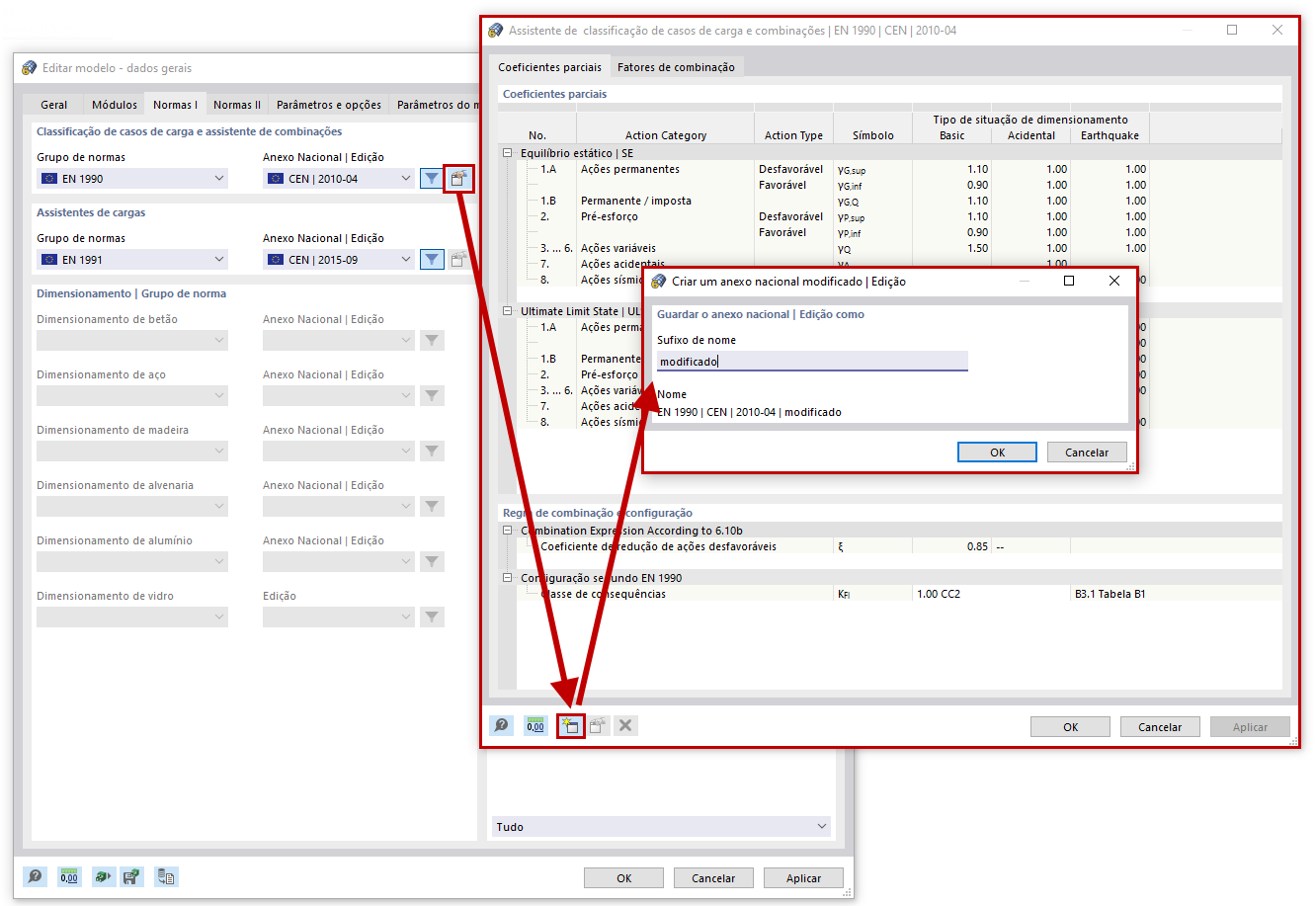Confirm the annex name with OK
The height and width of the screenshot is (906, 1316).
tap(996, 452)
